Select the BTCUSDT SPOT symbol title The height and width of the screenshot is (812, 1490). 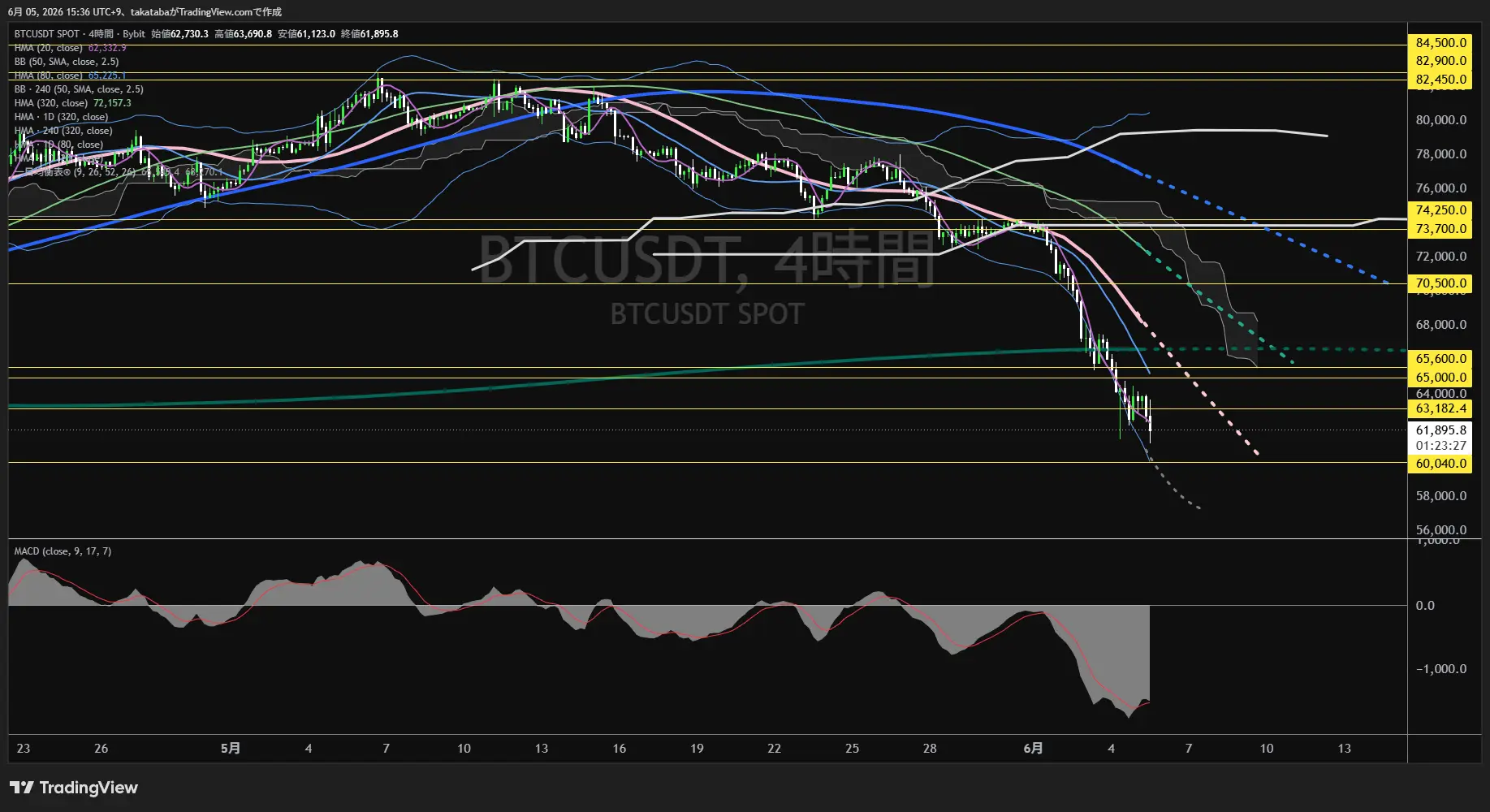coord(47,34)
